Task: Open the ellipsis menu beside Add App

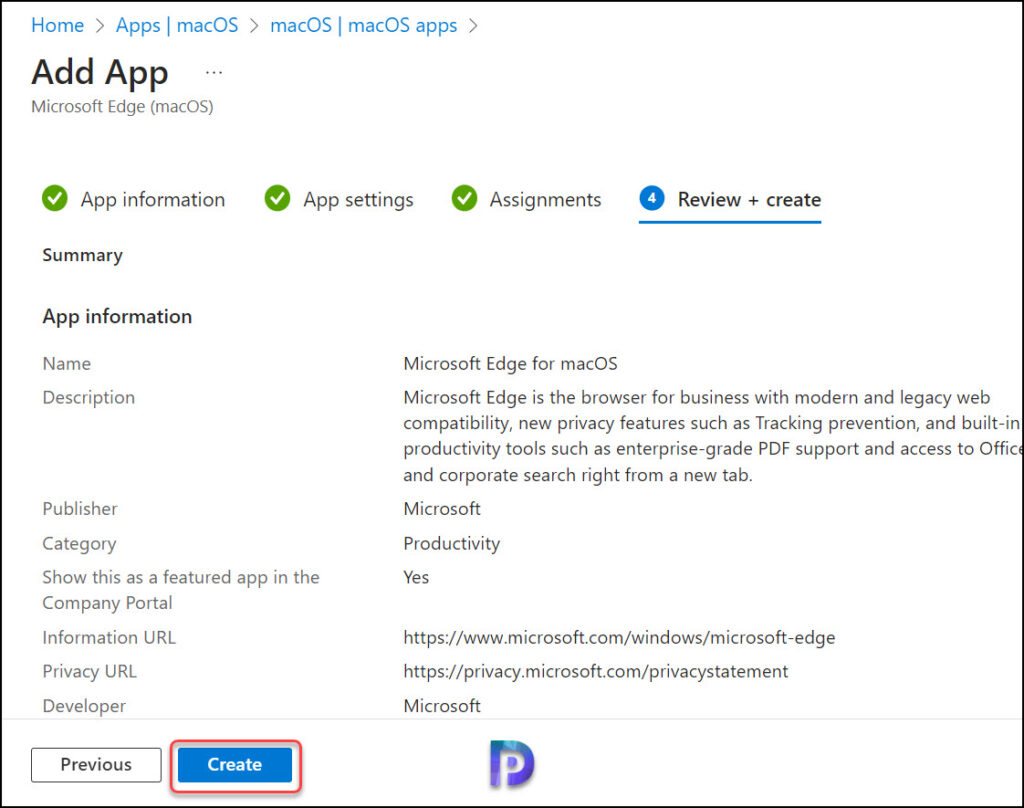Action: pos(214,73)
